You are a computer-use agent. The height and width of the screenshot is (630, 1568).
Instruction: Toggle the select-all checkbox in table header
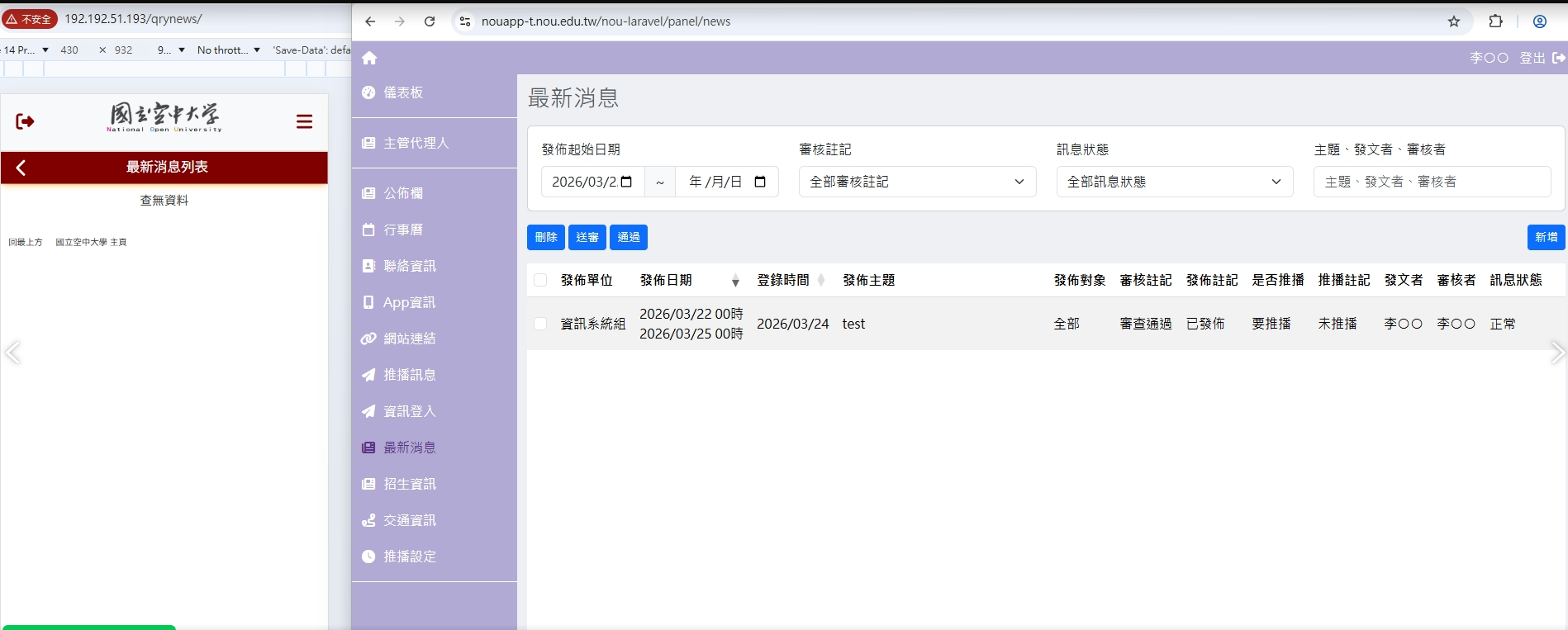coord(540,280)
